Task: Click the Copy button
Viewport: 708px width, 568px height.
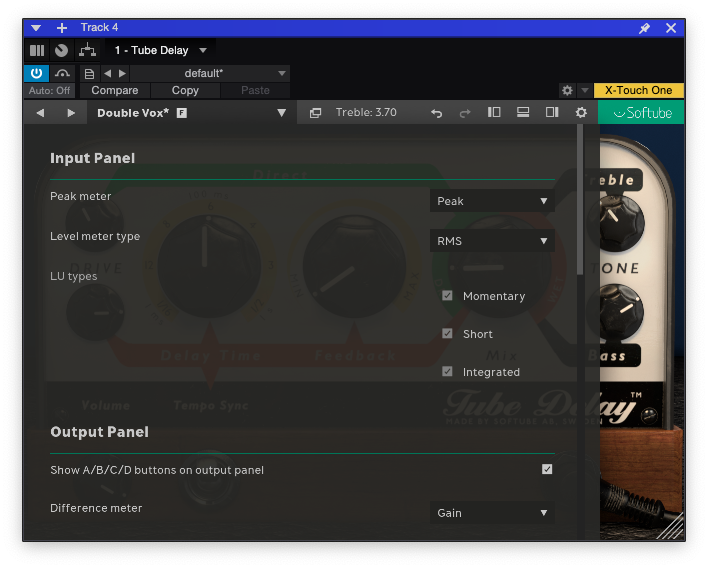Action: click(x=185, y=90)
